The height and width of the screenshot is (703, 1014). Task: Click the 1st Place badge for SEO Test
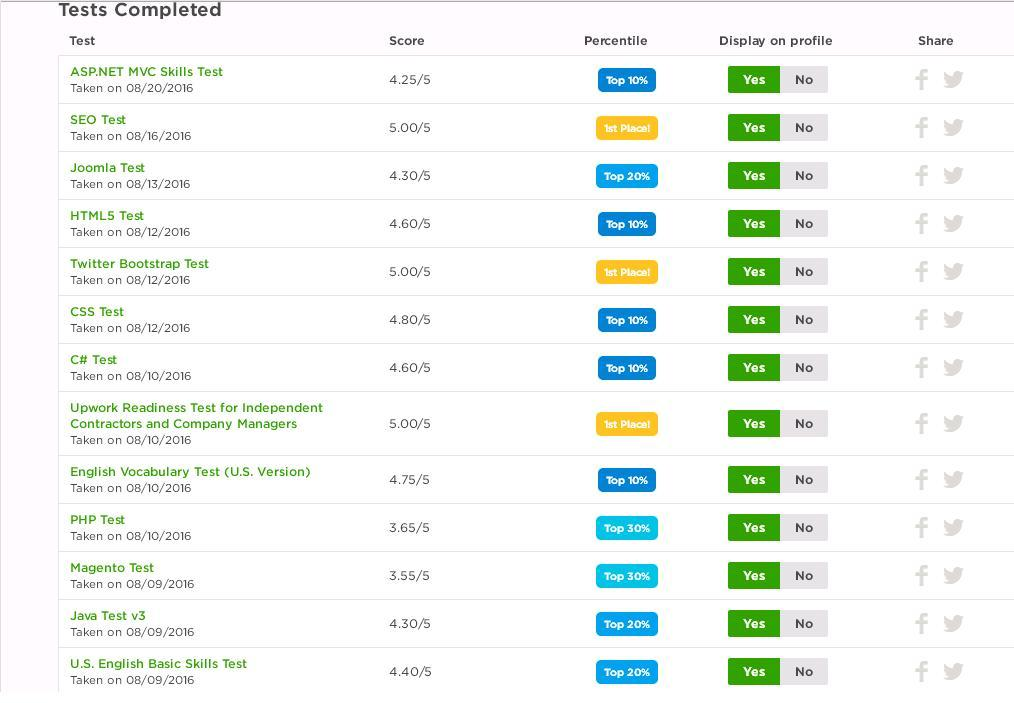point(627,128)
